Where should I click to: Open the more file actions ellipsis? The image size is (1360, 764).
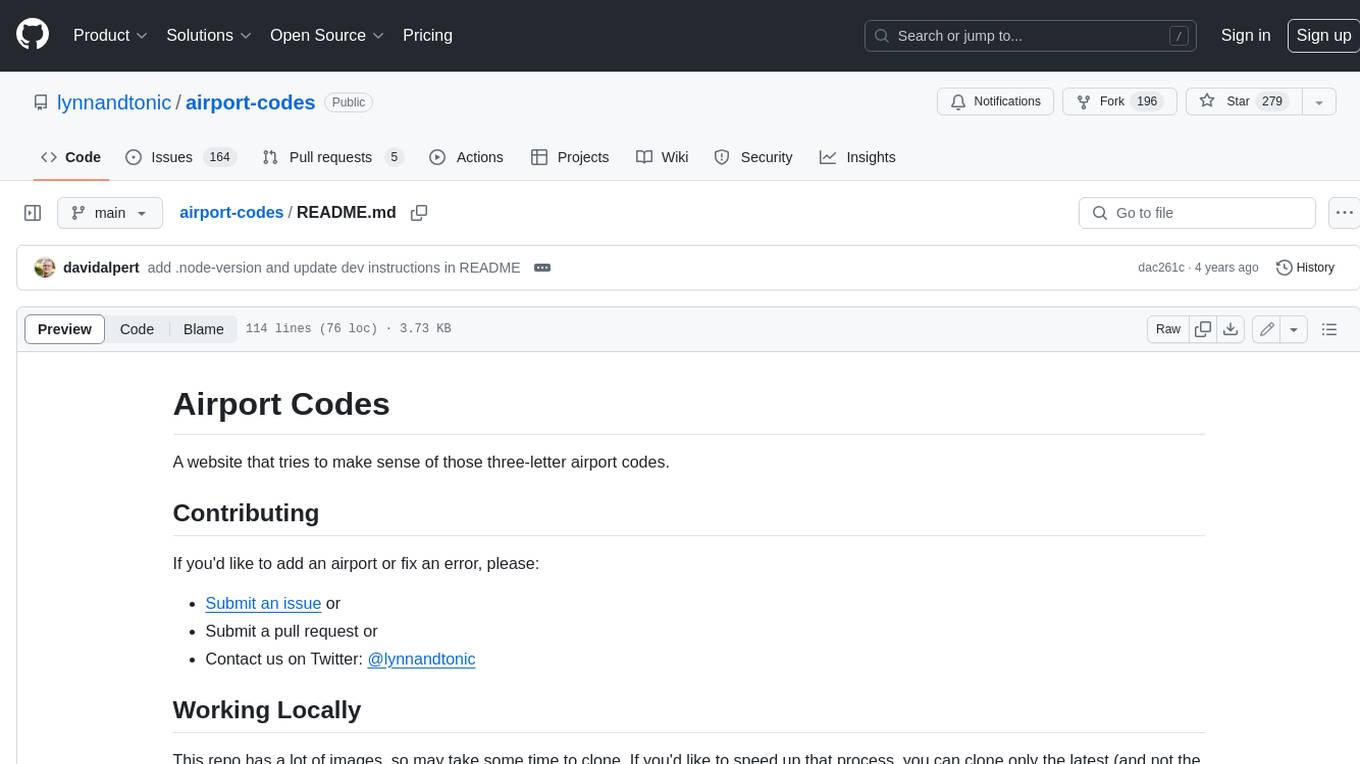tap(1344, 213)
